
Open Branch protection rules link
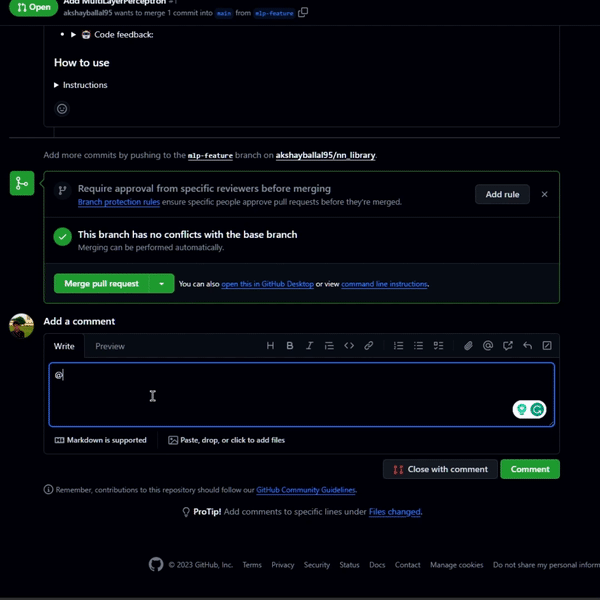119,202
